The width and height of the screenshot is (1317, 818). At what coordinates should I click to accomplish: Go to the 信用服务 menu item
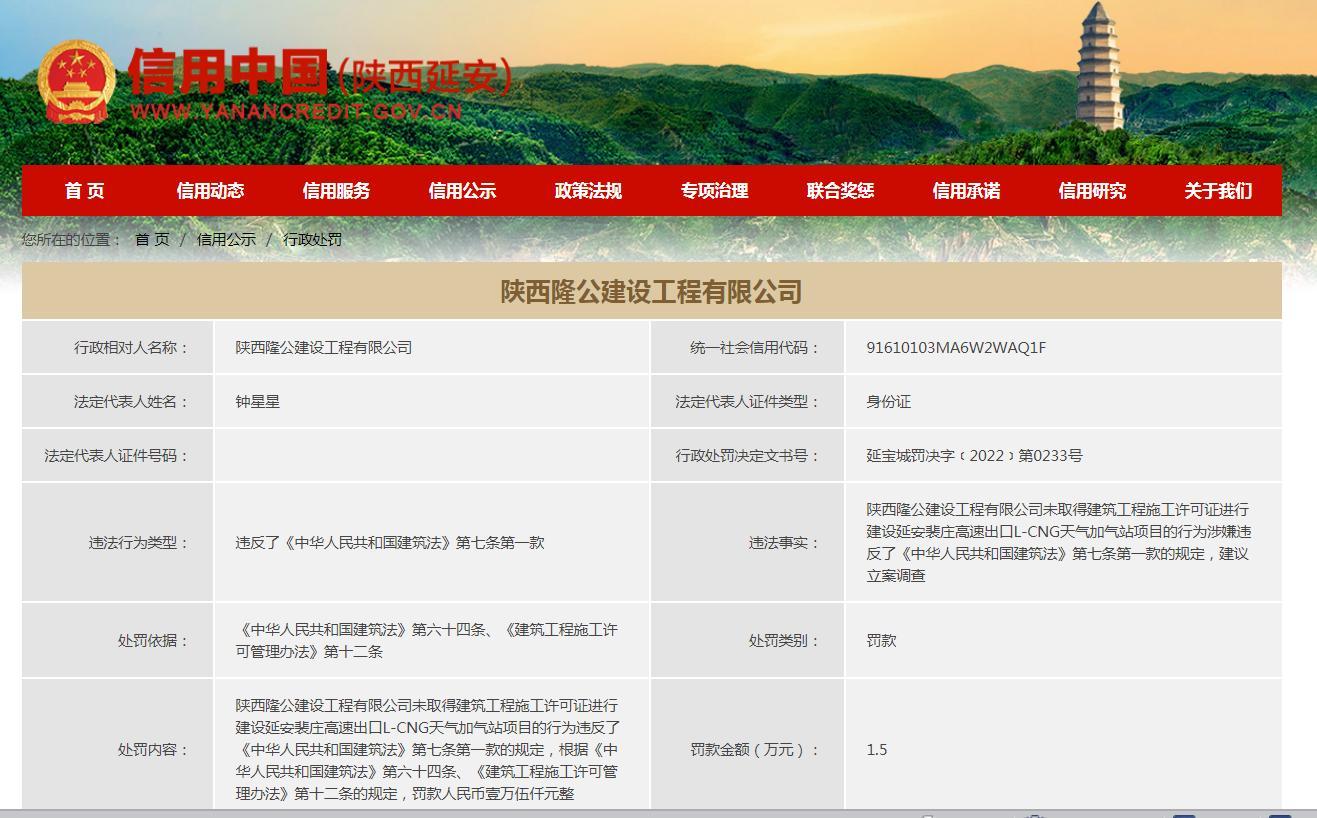pyautogui.click(x=336, y=191)
